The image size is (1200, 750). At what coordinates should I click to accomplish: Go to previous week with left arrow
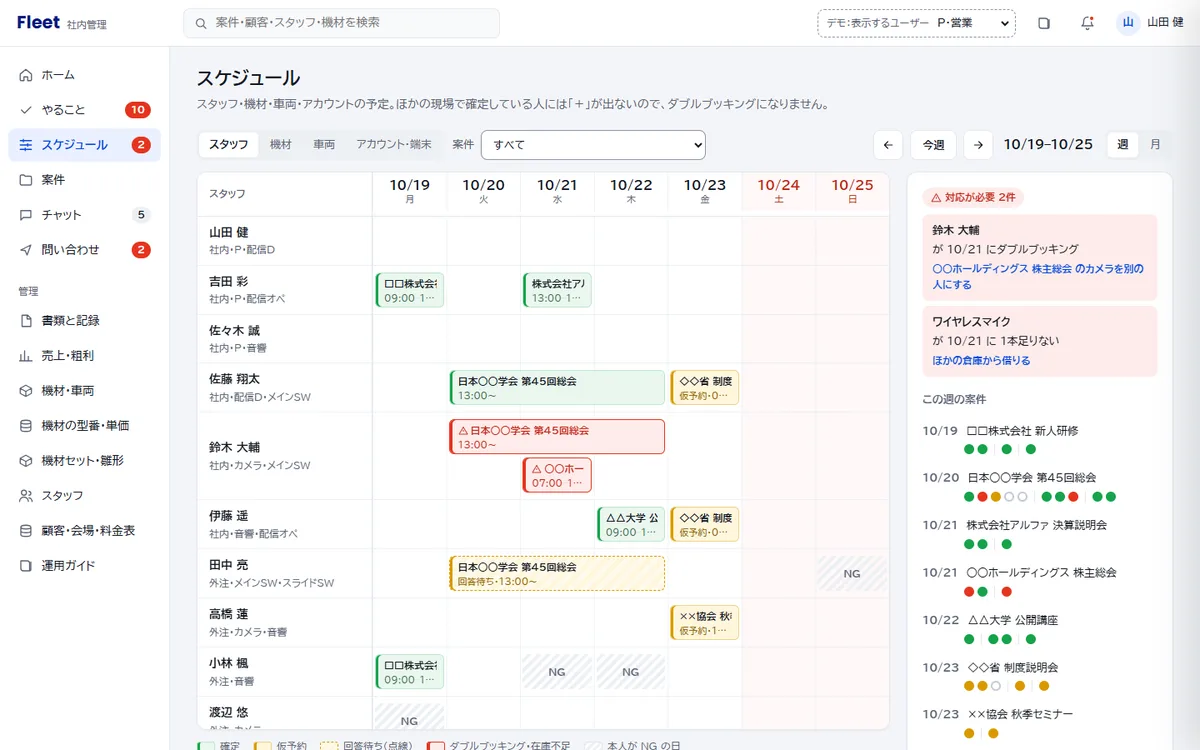(x=888, y=145)
